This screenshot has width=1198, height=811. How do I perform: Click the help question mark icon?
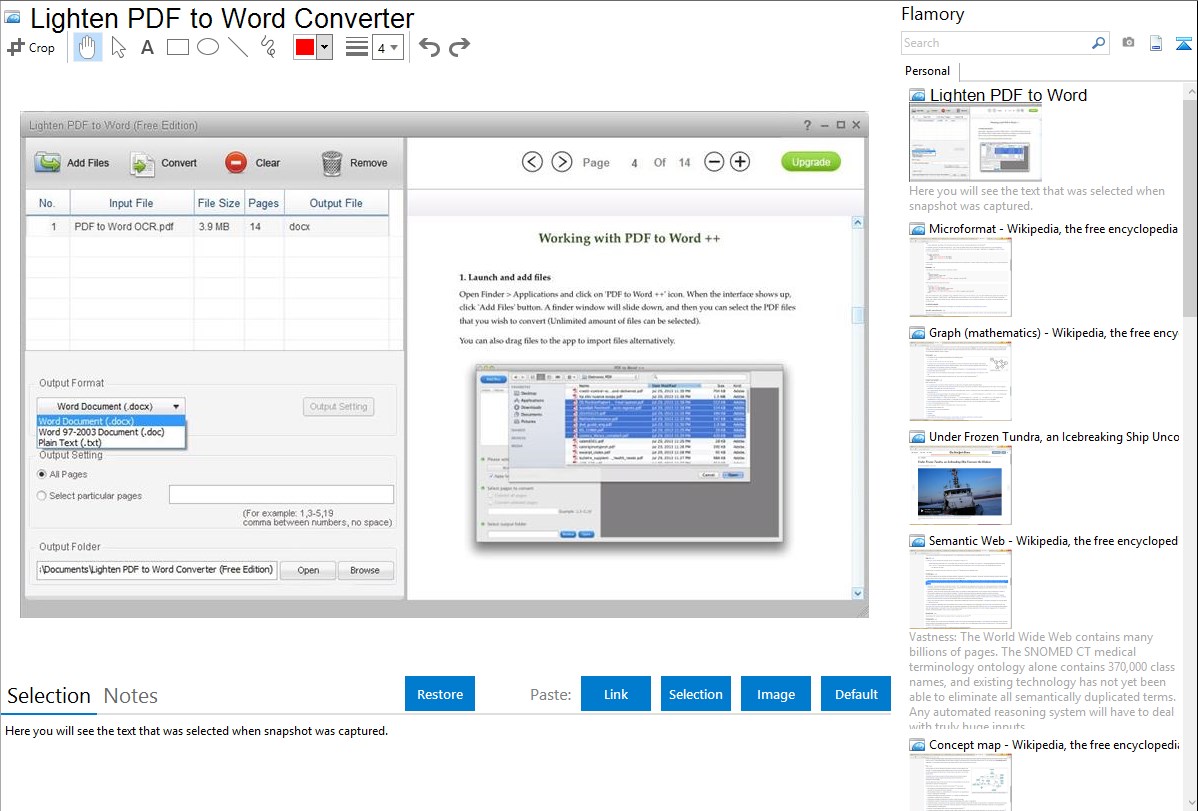(x=808, y=125)
